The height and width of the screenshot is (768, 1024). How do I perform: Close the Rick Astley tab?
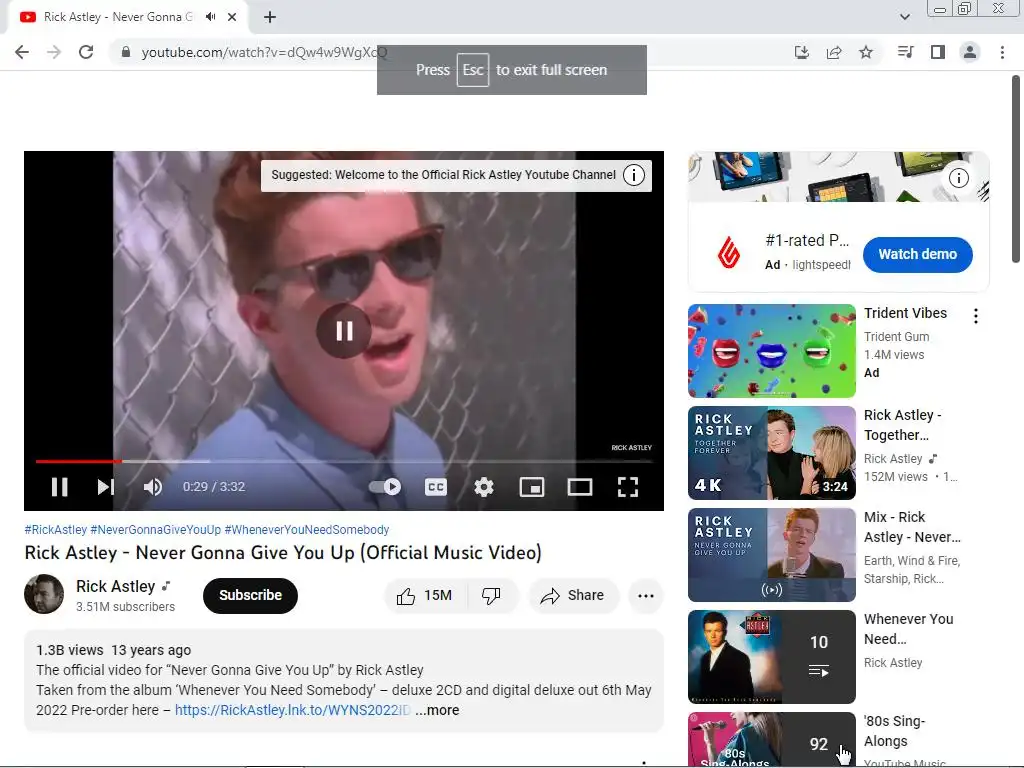(232, 17)
